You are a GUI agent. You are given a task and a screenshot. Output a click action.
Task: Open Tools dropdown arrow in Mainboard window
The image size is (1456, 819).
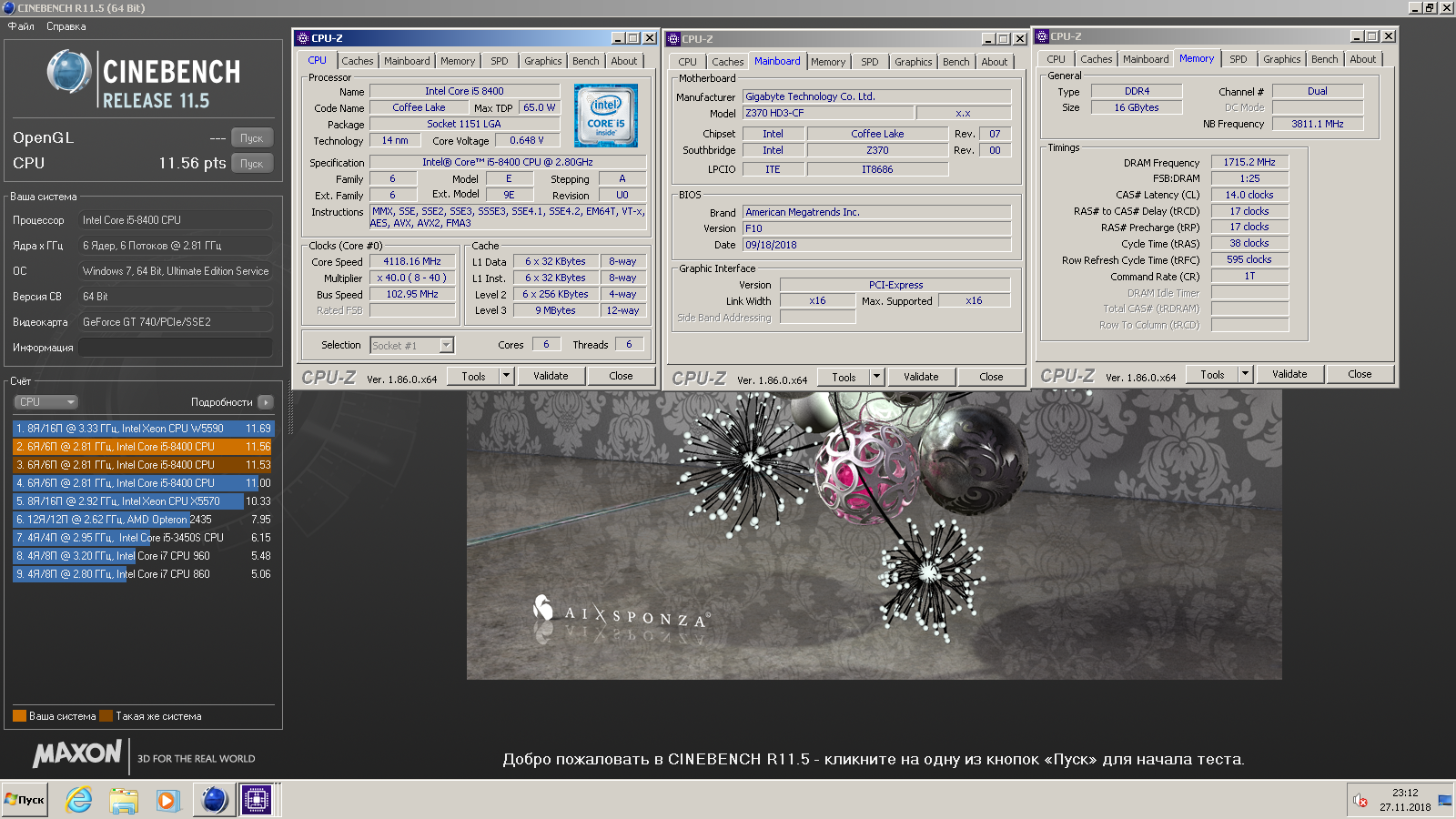877,377
